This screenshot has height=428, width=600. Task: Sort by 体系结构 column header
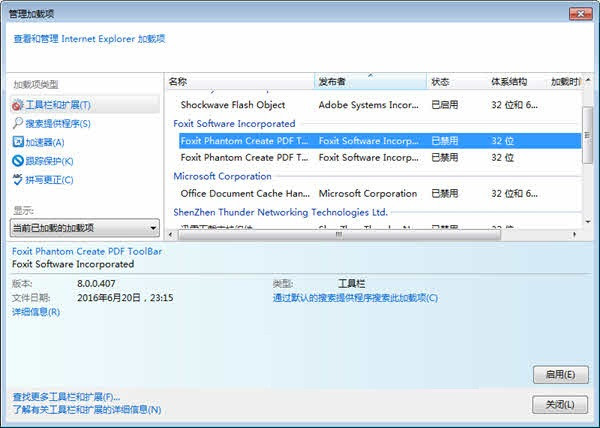point(517,81)
